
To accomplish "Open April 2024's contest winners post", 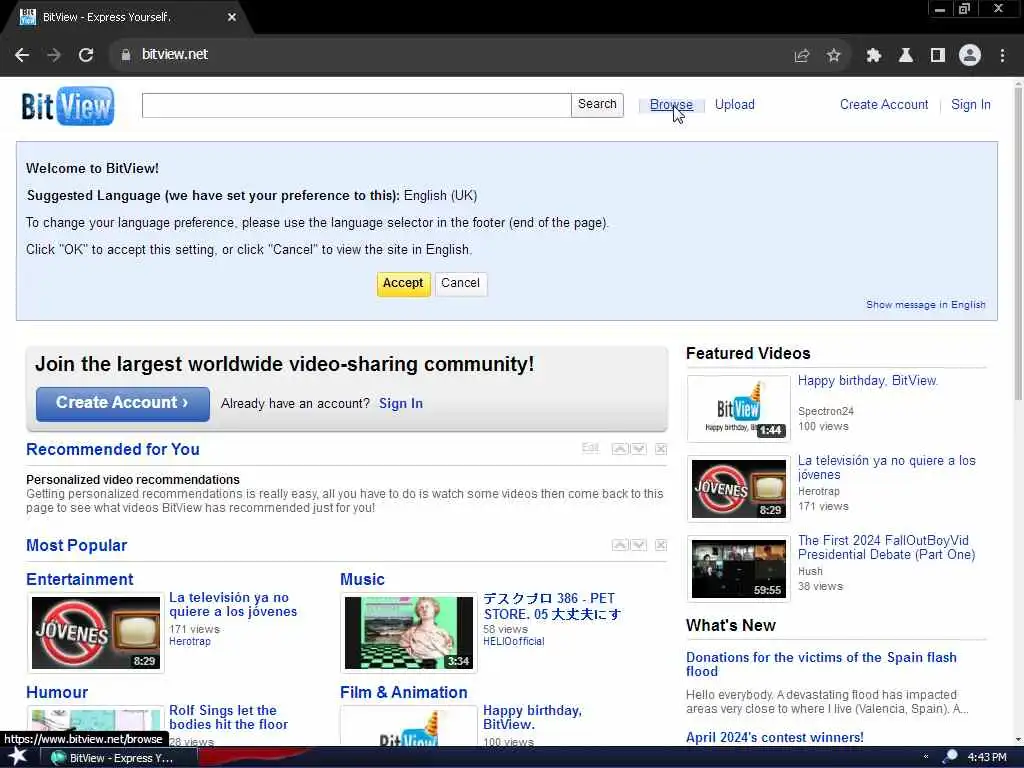I will (775, 737).
